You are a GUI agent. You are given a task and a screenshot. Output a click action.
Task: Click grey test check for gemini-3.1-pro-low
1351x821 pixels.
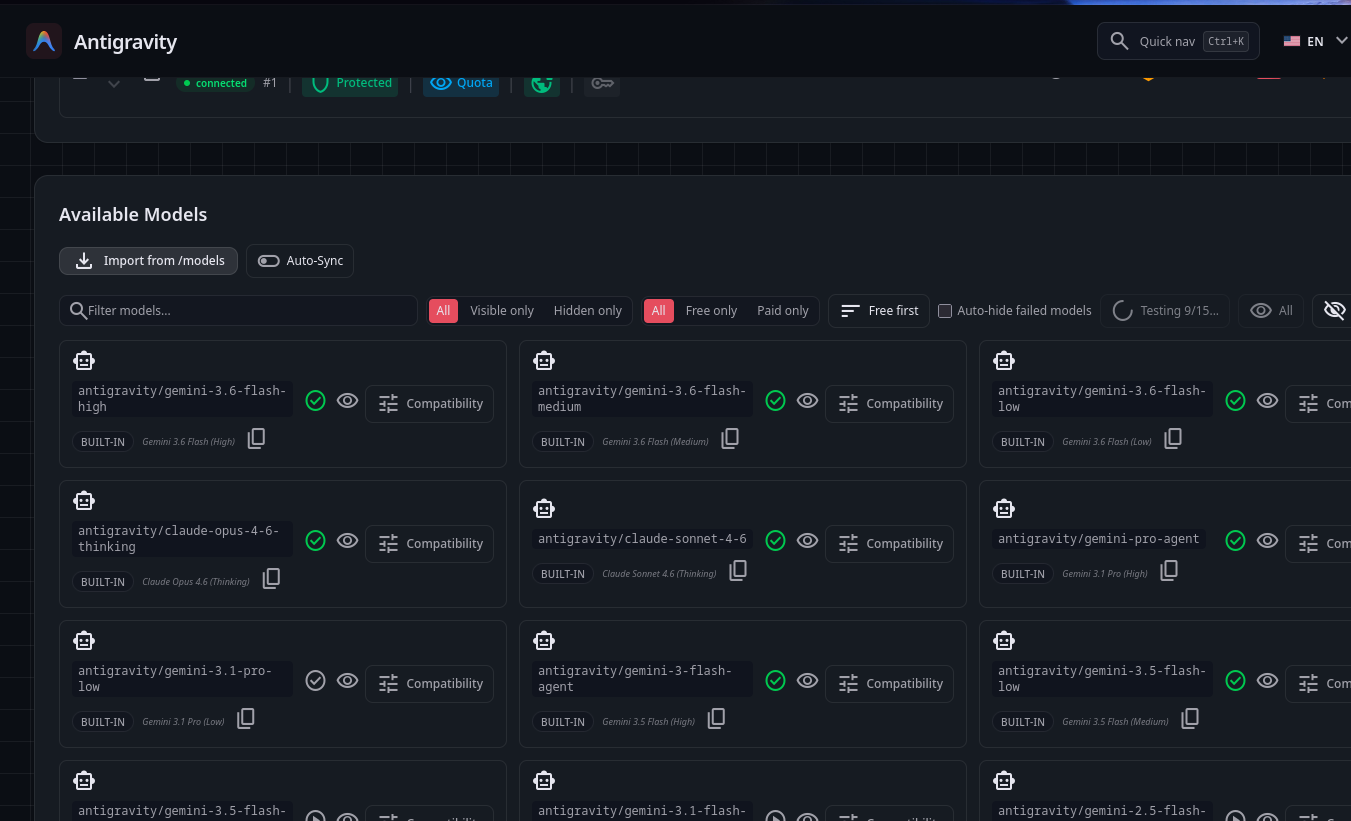click(315, 681)
